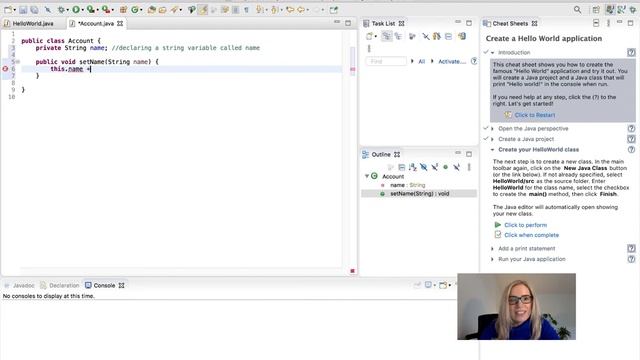Image resolution: width=640 pixels, height=360 pixels.
Task: Toggle Hide Completed Tasks icon in Task List
Action: 426,36
